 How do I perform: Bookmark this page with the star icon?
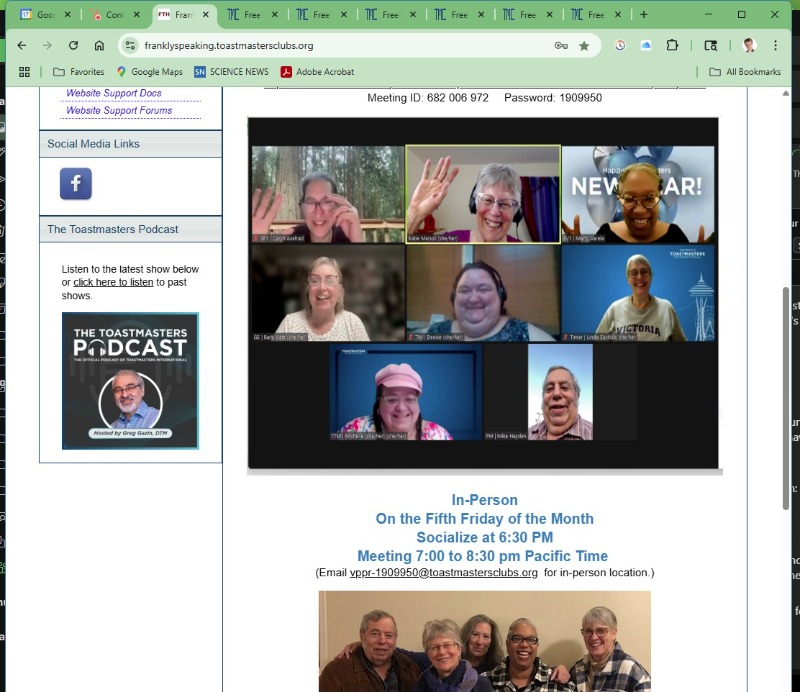tap(584, 46)
